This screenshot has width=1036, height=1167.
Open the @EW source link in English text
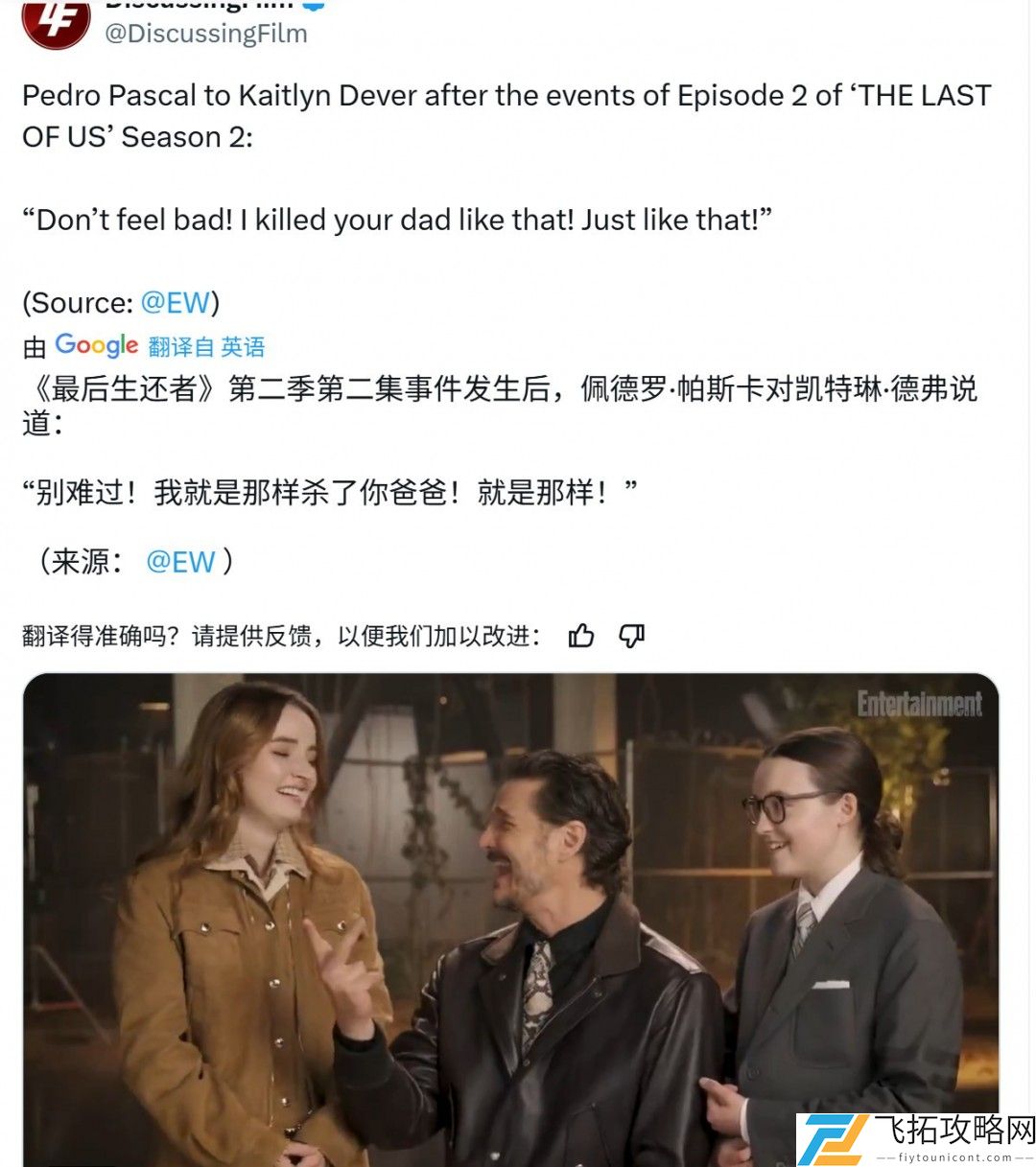pyautogui.click(x=175, y=303)
